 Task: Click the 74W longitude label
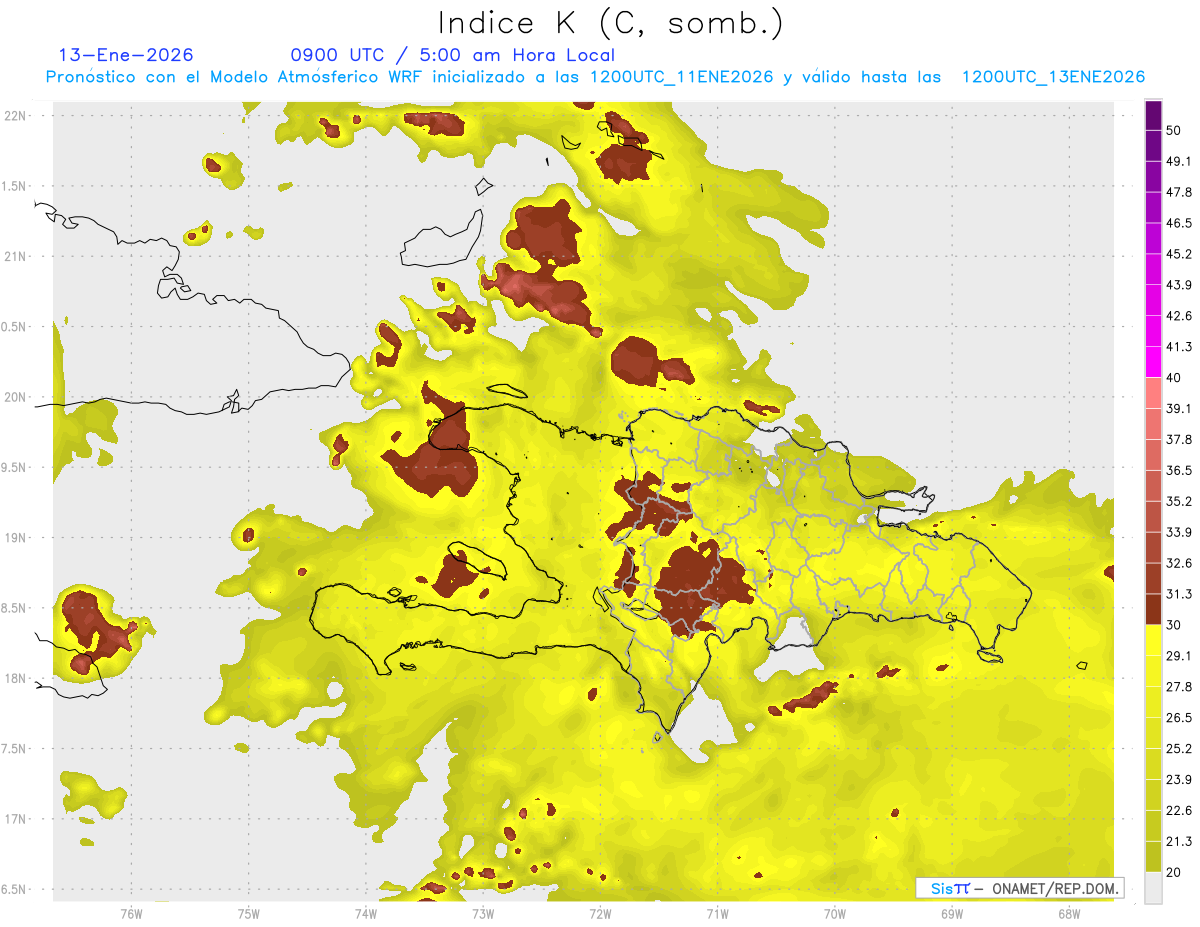coord(366,914)
